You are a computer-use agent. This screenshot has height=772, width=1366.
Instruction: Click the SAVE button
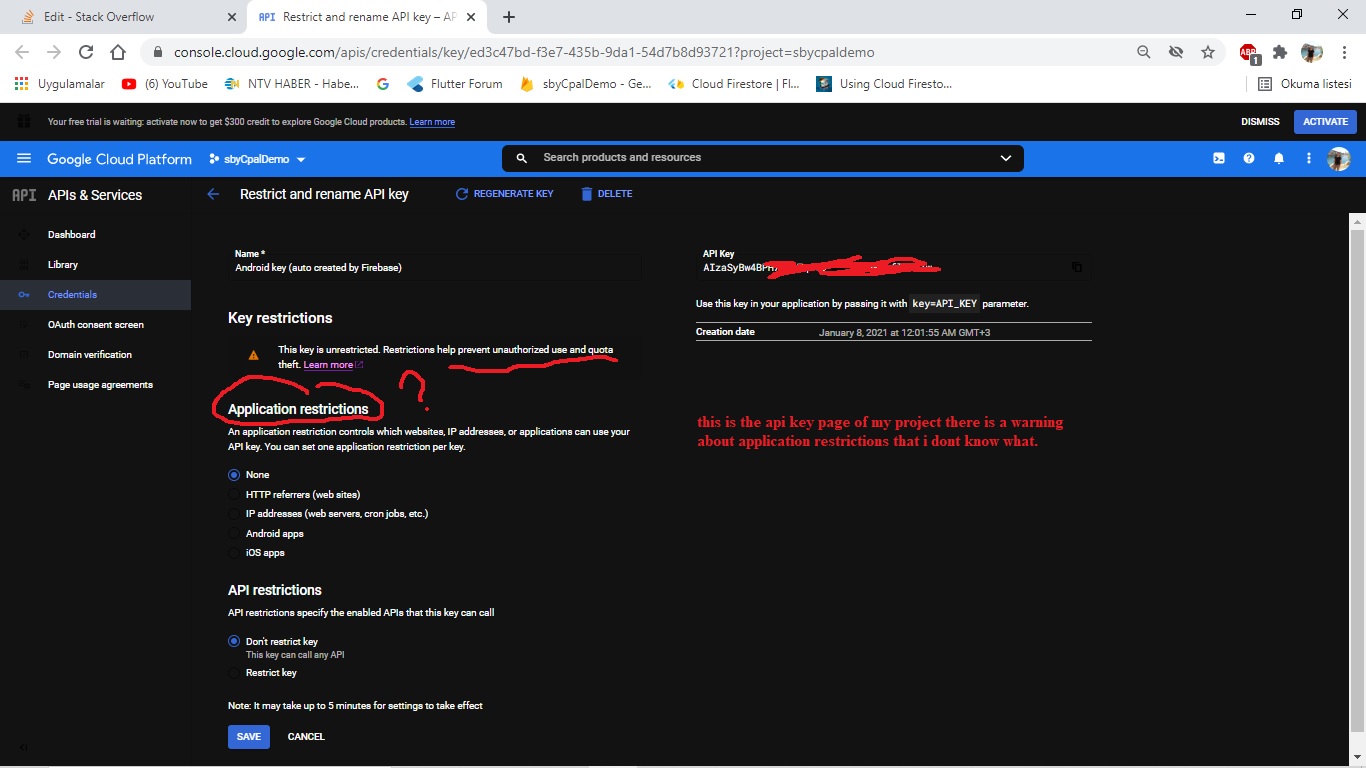(249, 737)
